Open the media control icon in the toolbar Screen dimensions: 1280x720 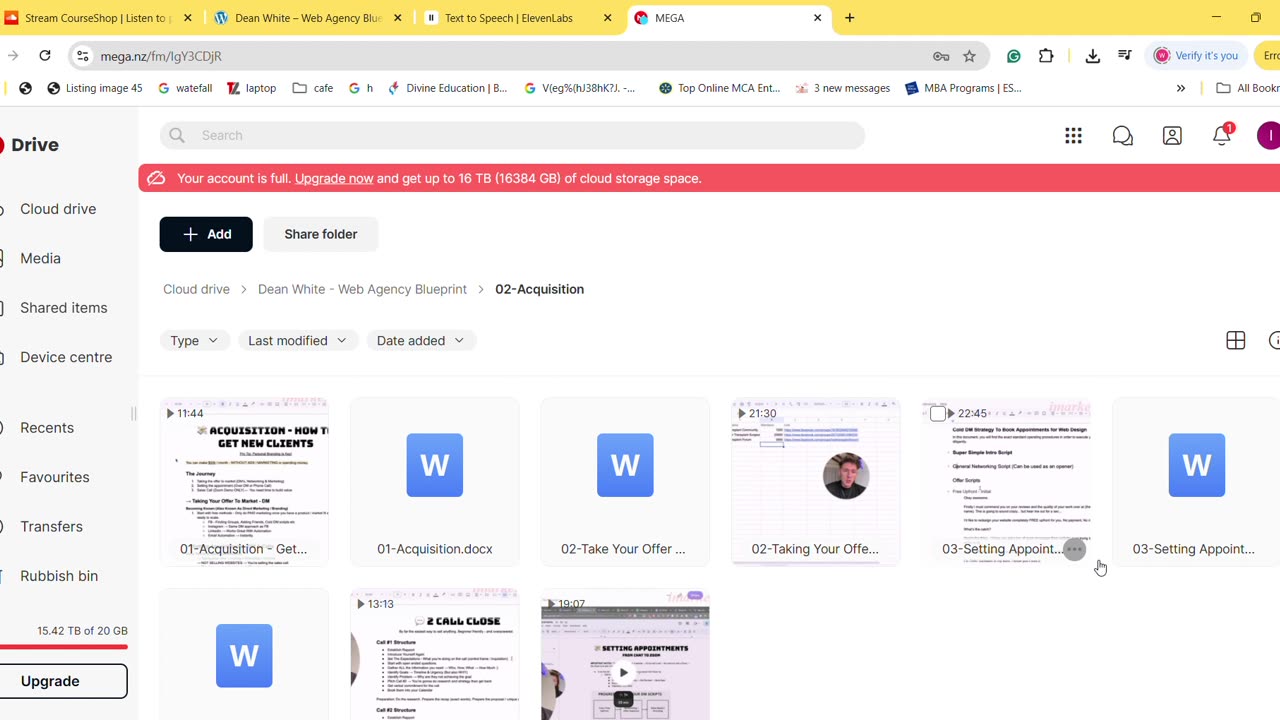[x=1125, y=56]
